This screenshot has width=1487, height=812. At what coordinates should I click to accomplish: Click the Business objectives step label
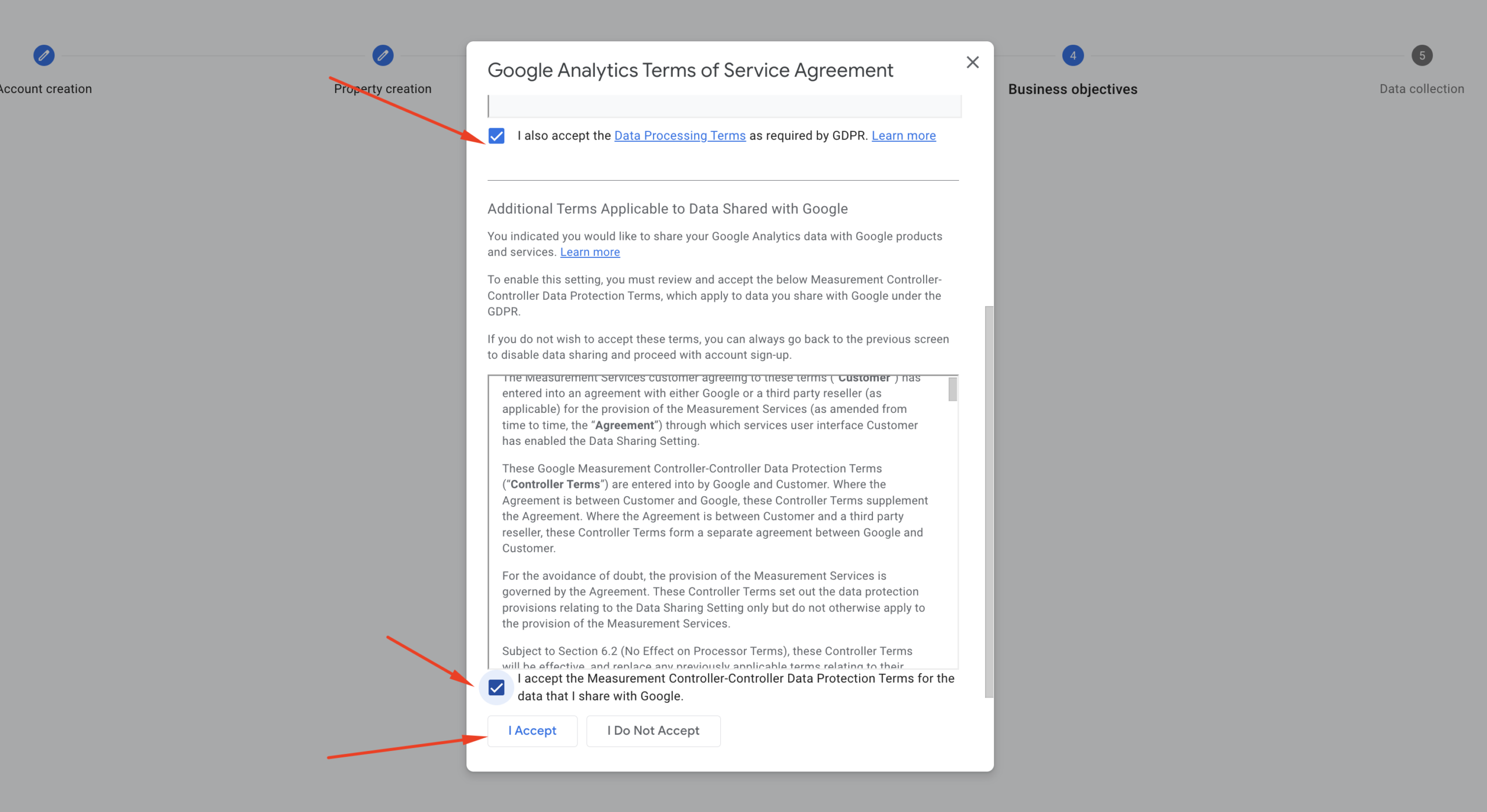click(1072, 89)
